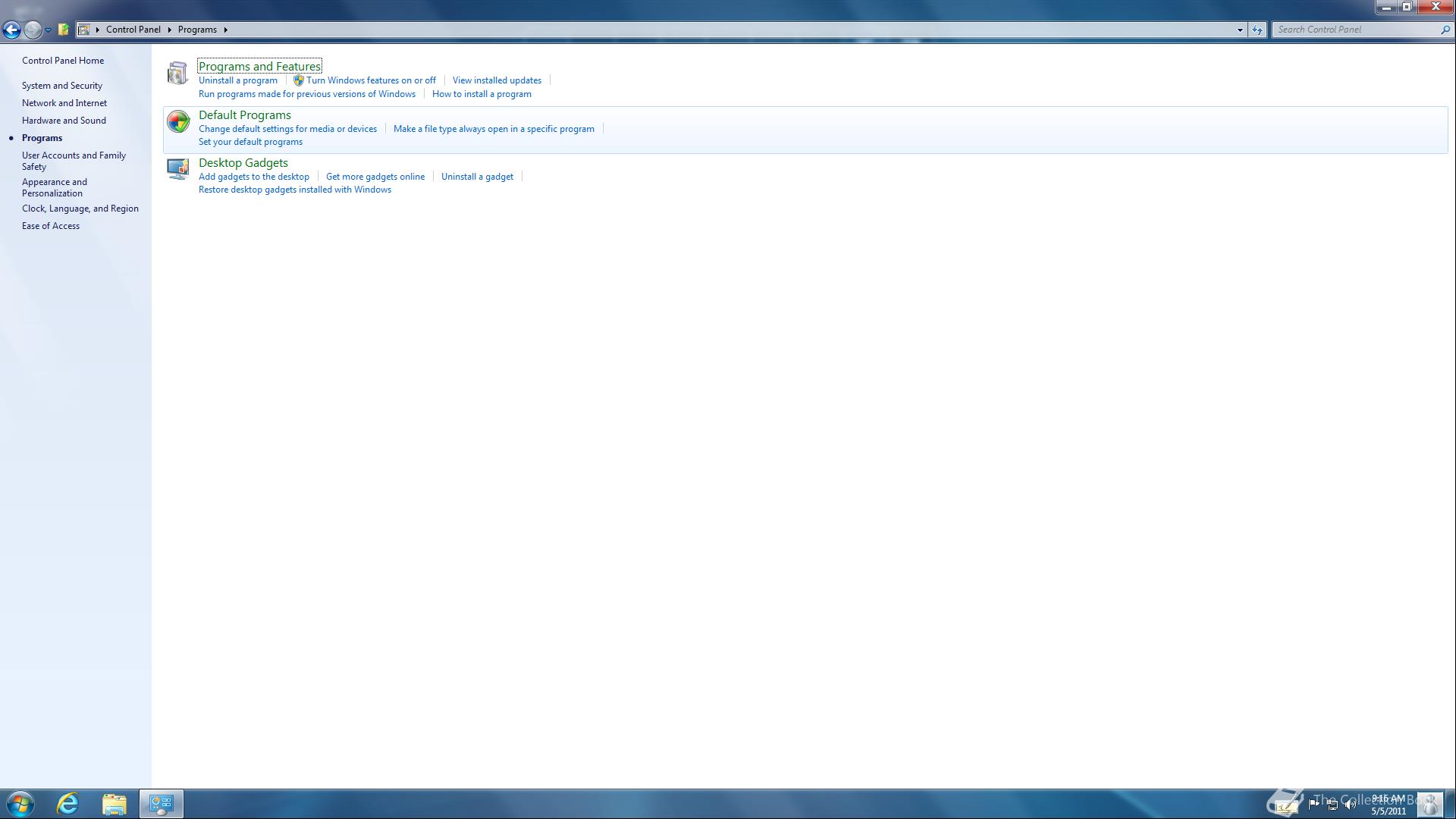Screen dimensions: 1456x819
Task: Open Default Programs heading
Action: click(245, 115)
